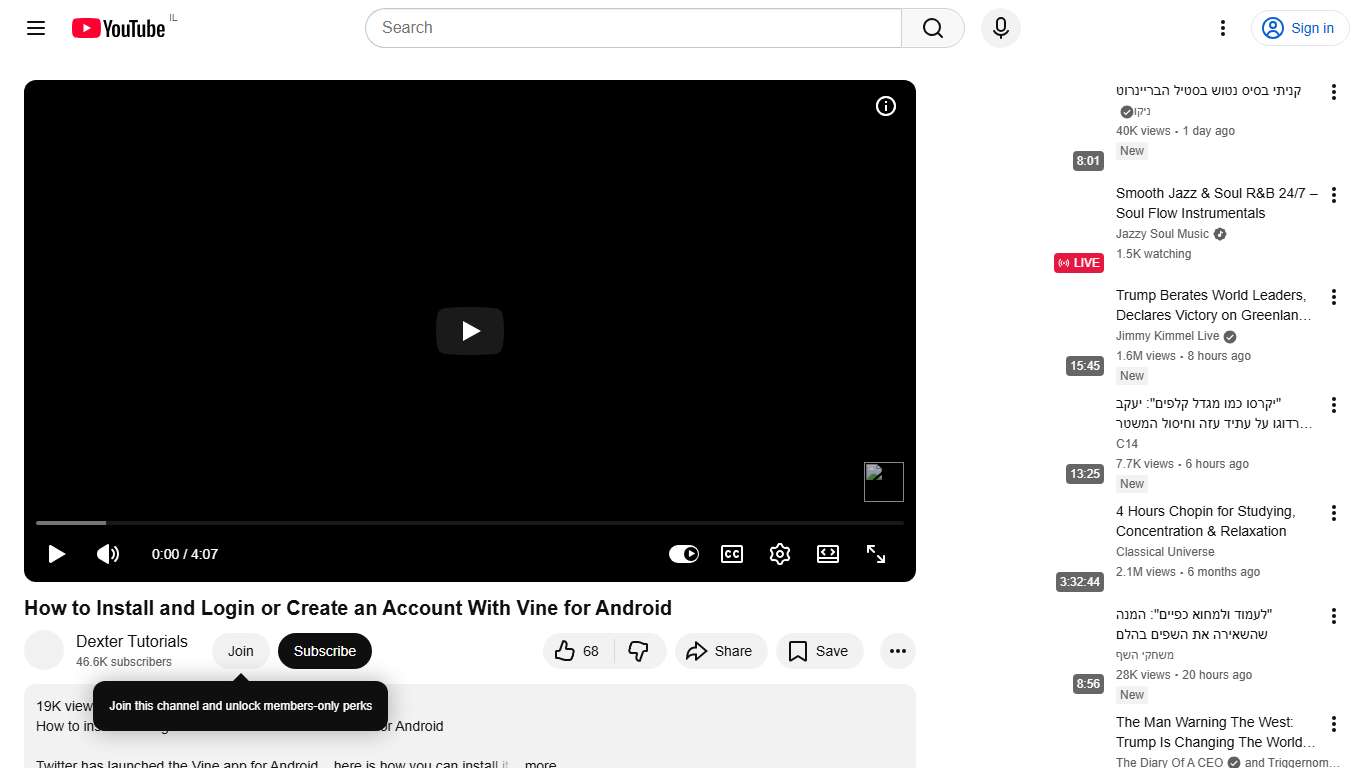Enter fullscreen mode
This screenshot has width=1366, height=768.
(x=876, y=553)
